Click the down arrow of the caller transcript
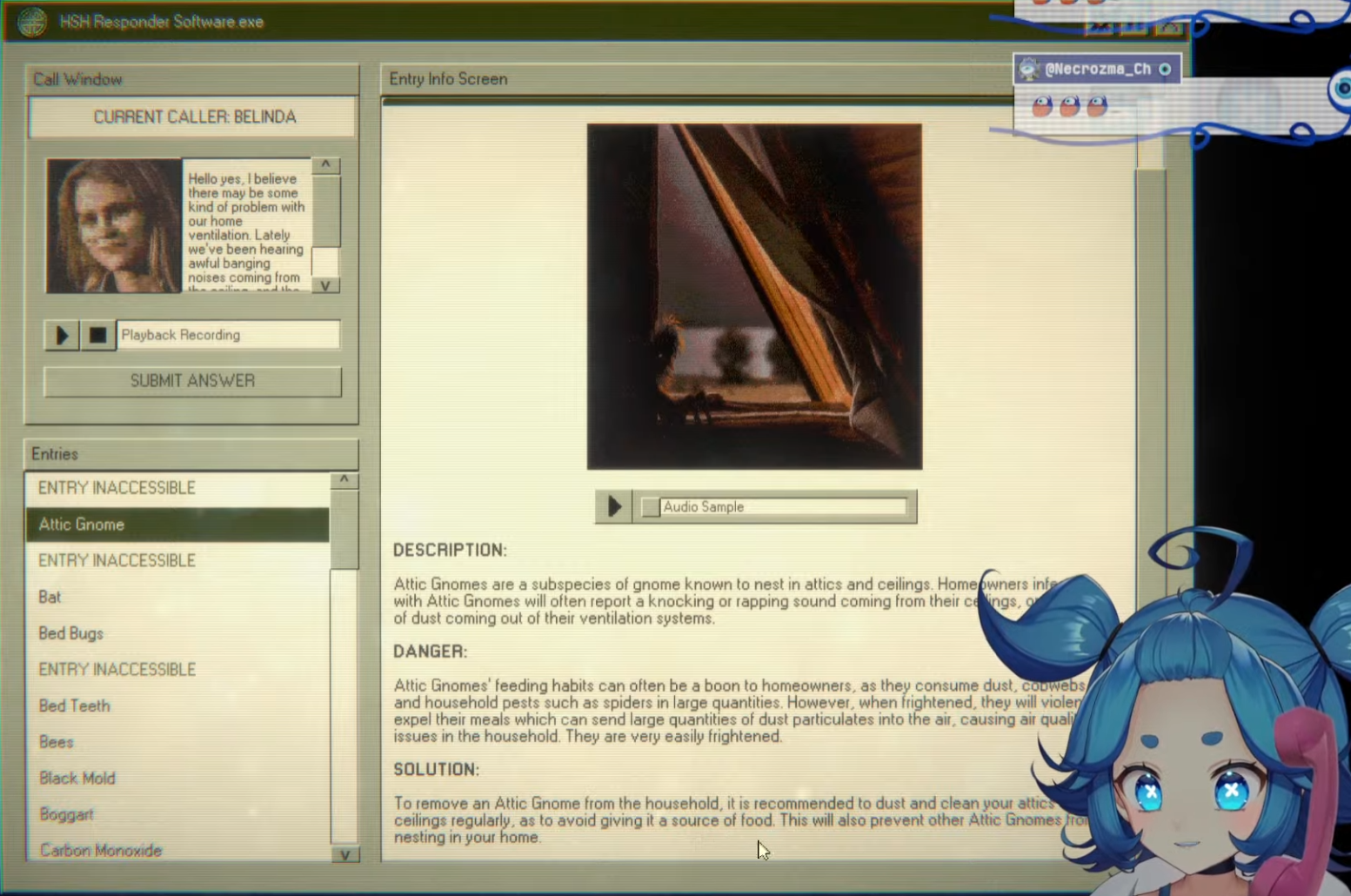This screenshot has height=896, width=1351. tap(325, 285)
